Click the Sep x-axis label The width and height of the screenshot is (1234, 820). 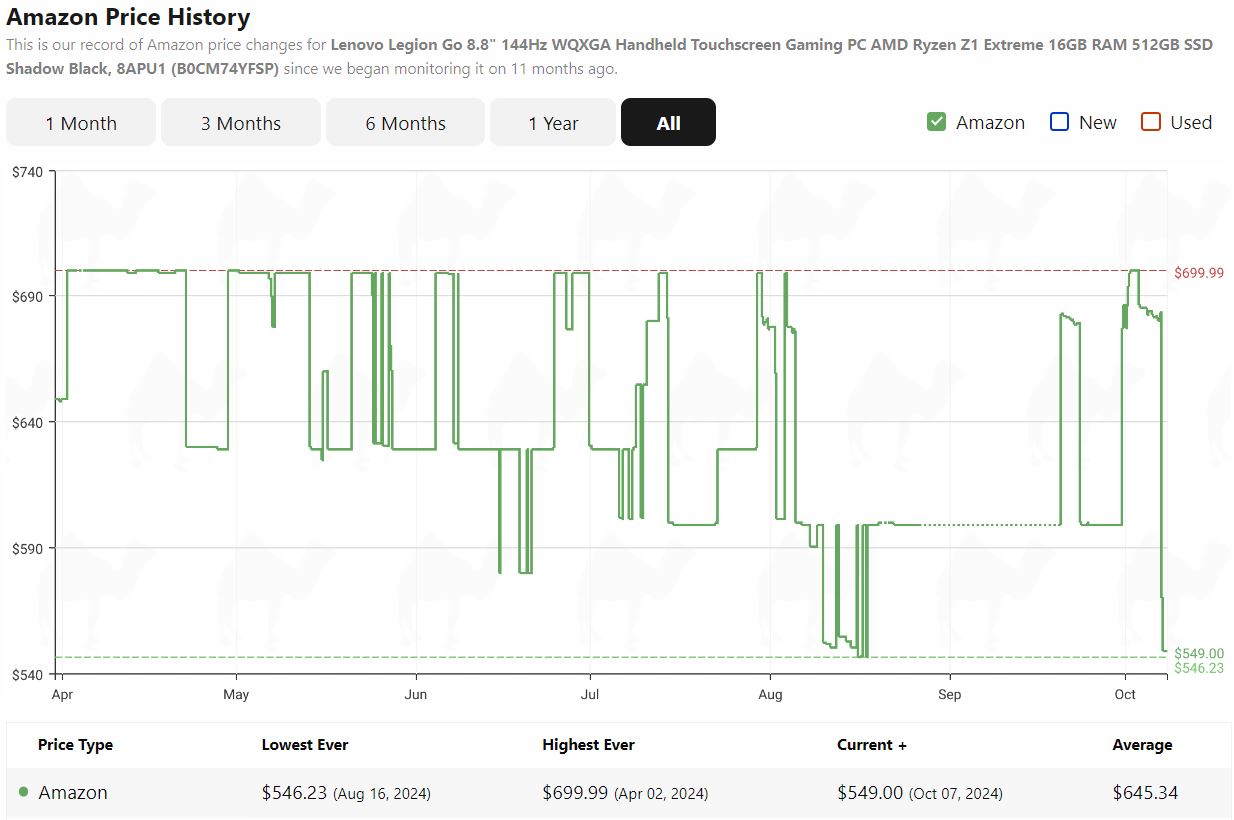[949, 694]
